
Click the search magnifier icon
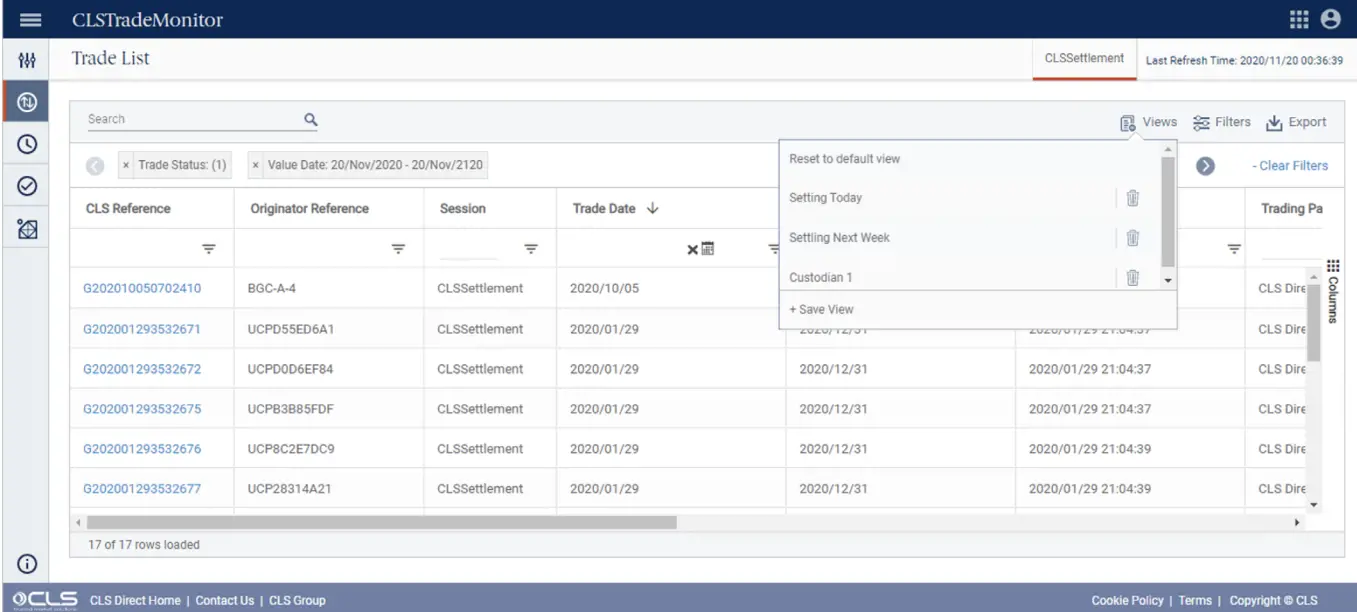(311, 119)
